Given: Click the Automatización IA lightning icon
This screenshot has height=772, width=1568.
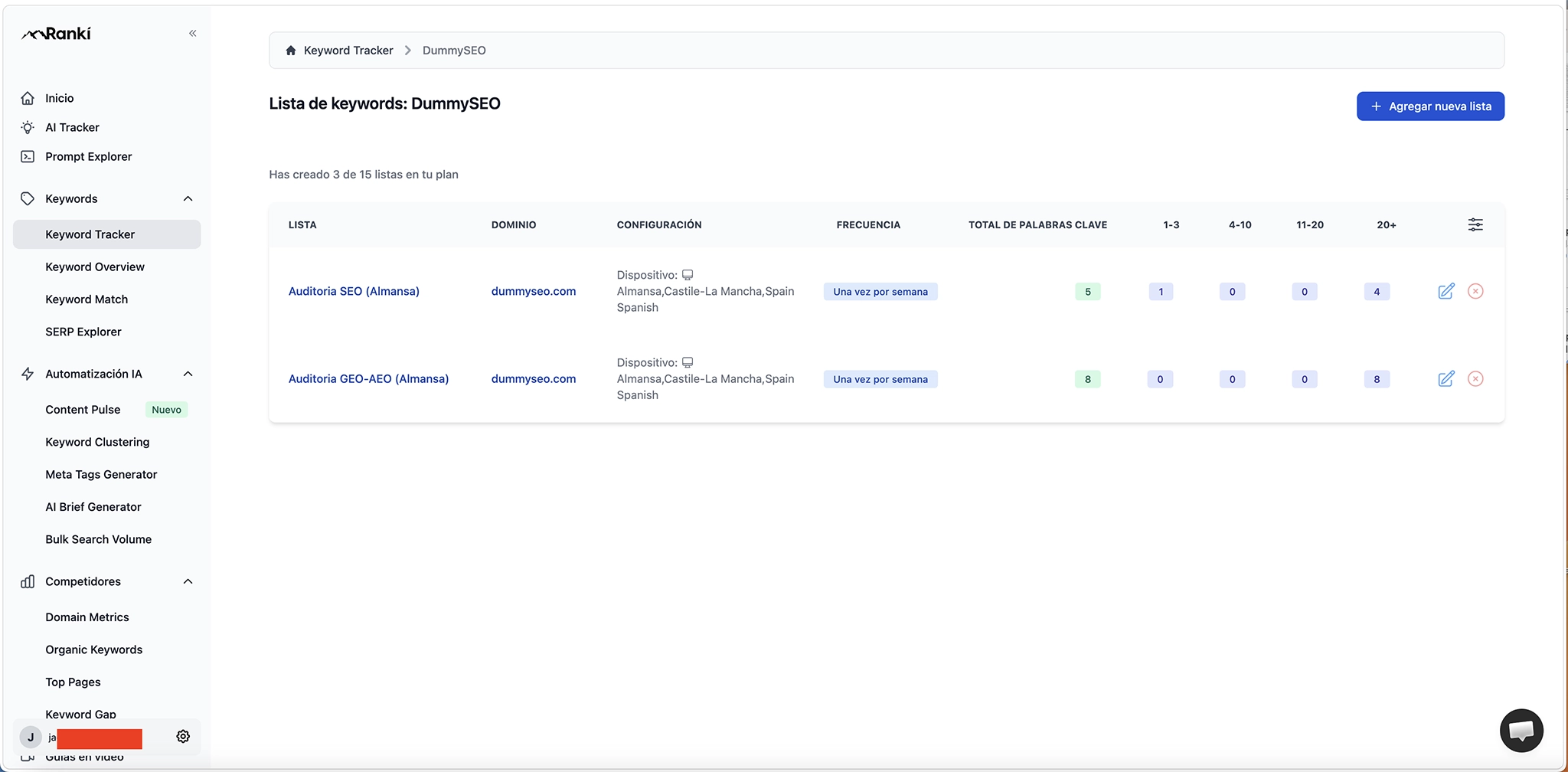Looking at the screenshot, I should point(28,374).
